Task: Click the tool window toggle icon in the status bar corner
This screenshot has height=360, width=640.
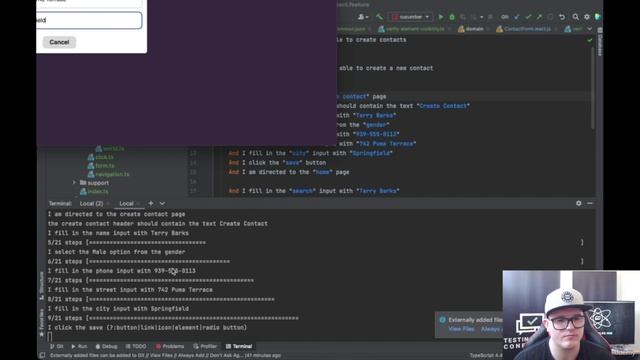Action: (x=42, y=356)
